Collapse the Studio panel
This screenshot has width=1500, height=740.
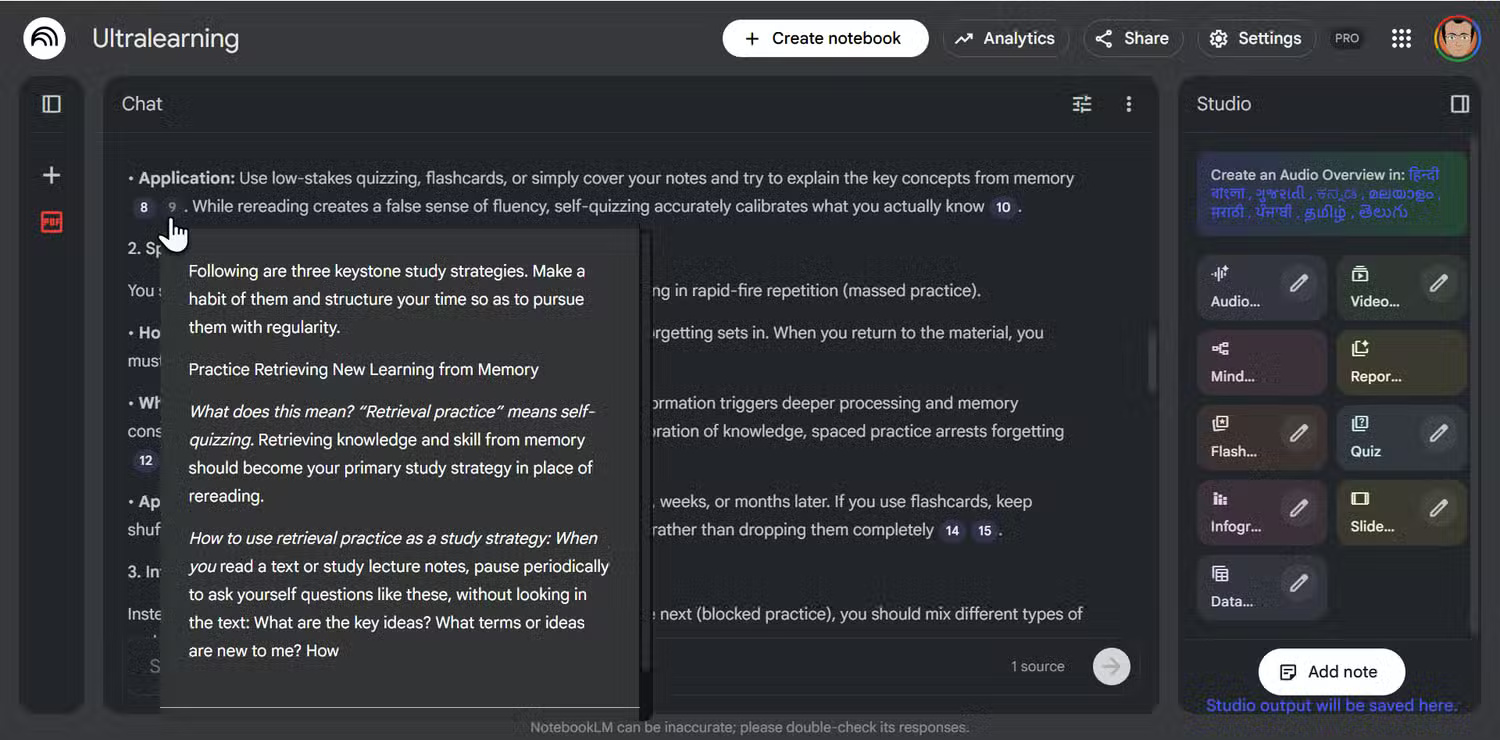point(1460,104)
